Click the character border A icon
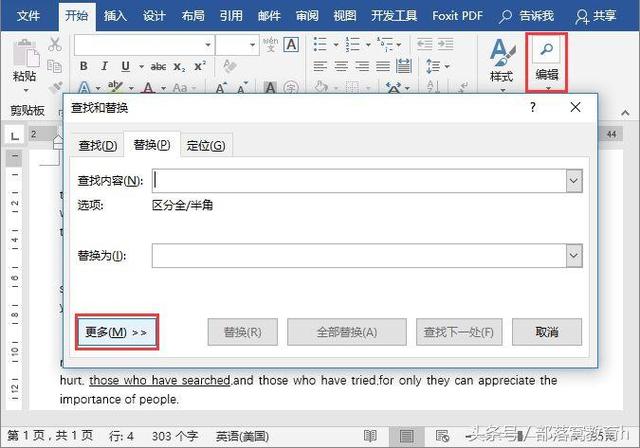This screenshot has width=640, height=448. (291, 44)
